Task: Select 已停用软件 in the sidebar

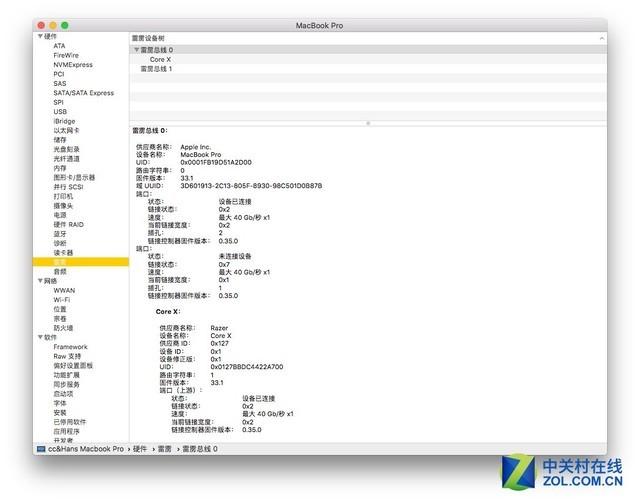Action: [69, 422]
